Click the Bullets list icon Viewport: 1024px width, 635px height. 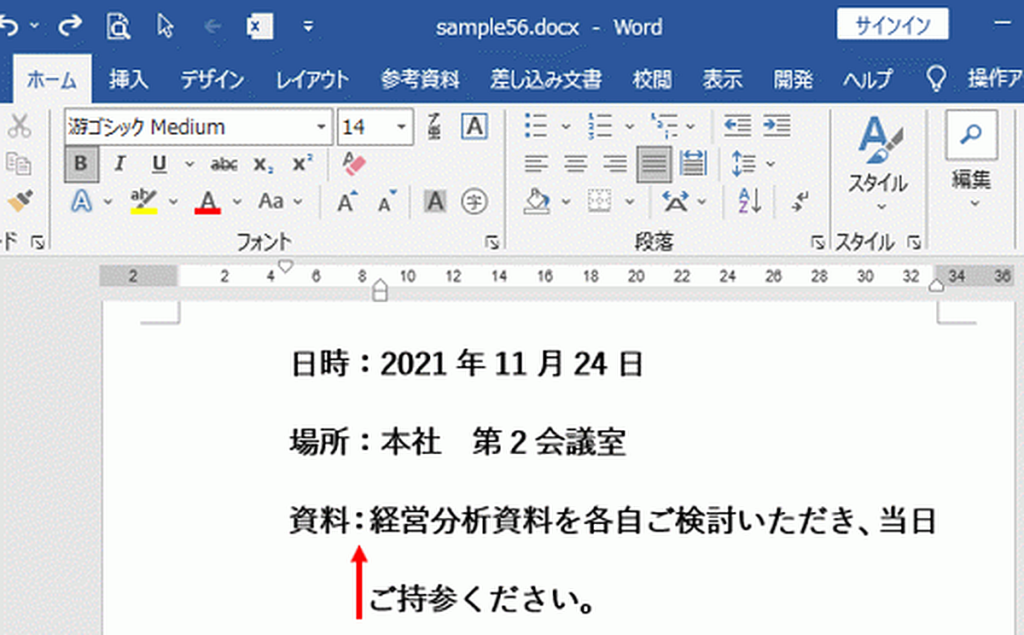click(536, 125)
